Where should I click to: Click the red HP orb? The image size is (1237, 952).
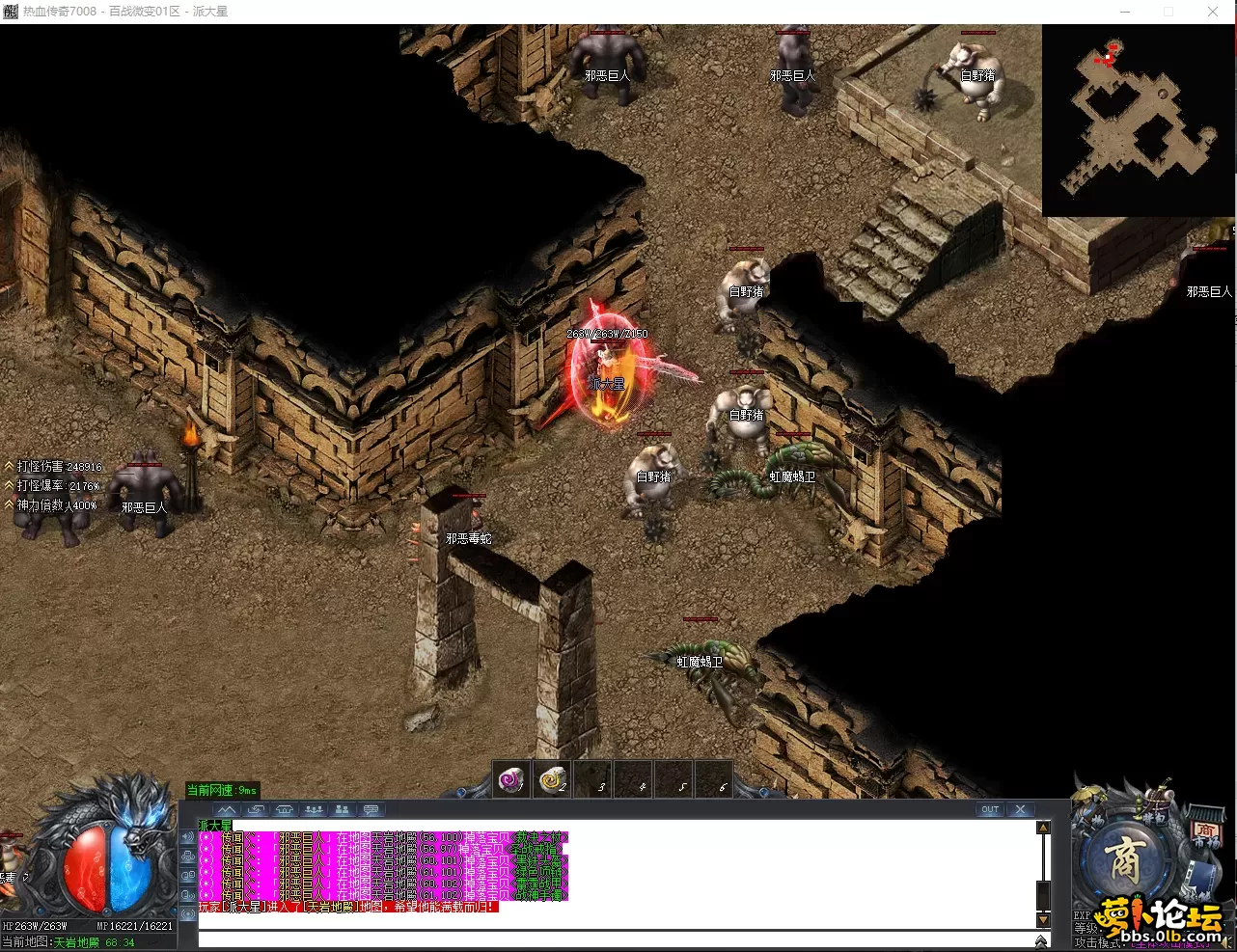(85, 869)
